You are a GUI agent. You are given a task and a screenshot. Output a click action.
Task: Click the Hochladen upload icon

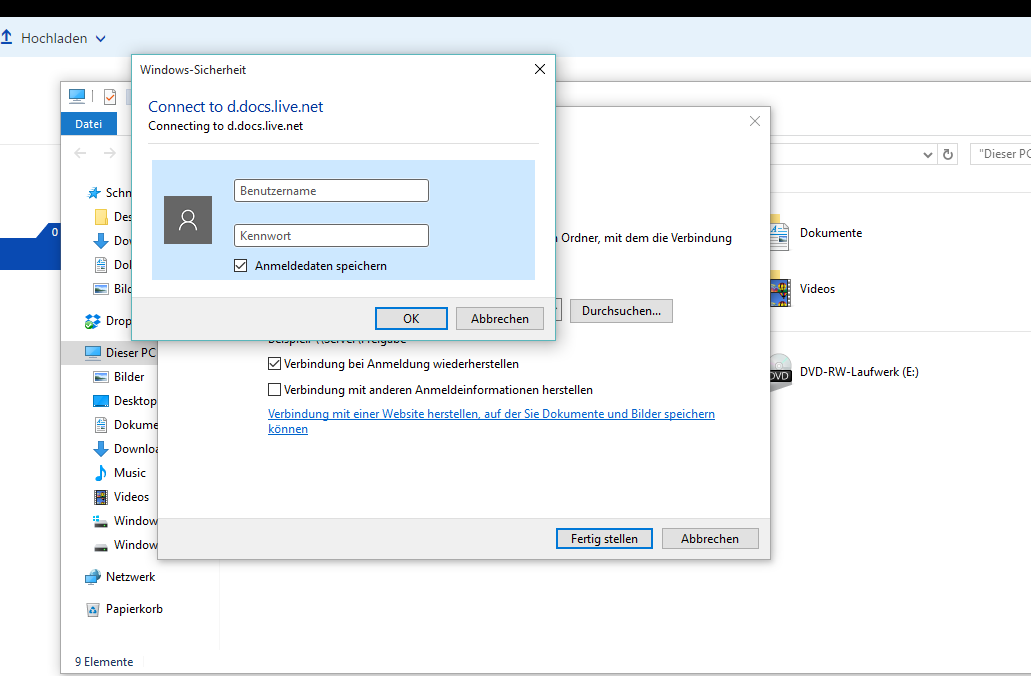pyautogui.click(x=7, y=37)
